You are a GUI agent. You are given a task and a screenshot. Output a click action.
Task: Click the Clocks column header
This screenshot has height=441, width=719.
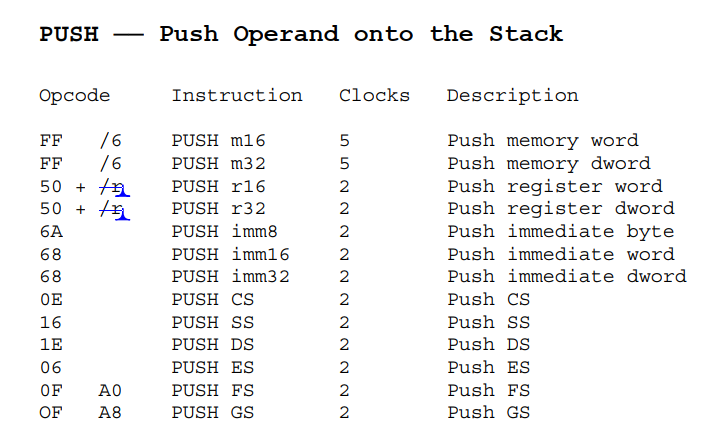[374, 96]
